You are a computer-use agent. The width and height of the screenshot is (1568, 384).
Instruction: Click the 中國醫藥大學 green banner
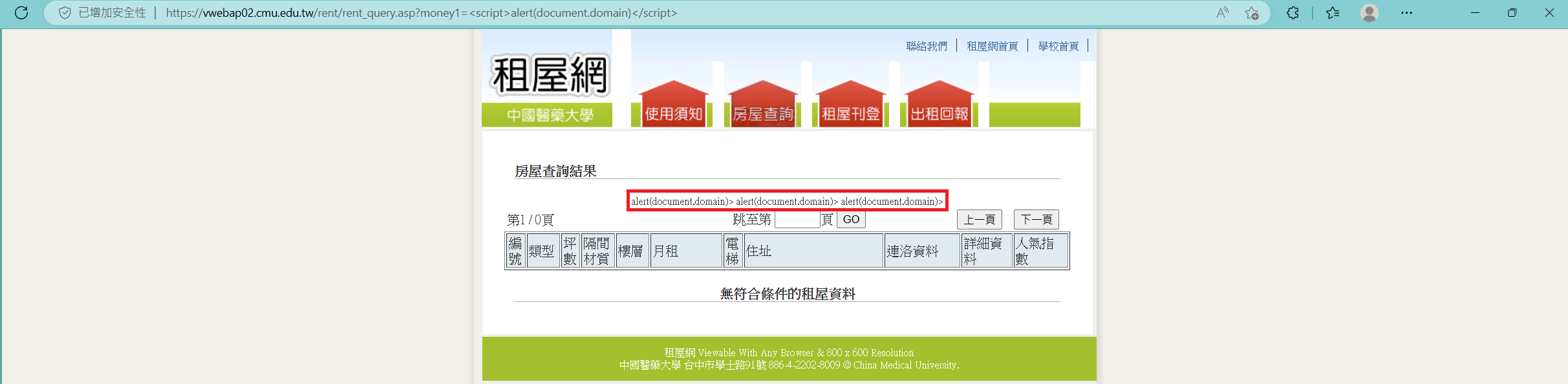pyautogui.click(x=547, y=115)
